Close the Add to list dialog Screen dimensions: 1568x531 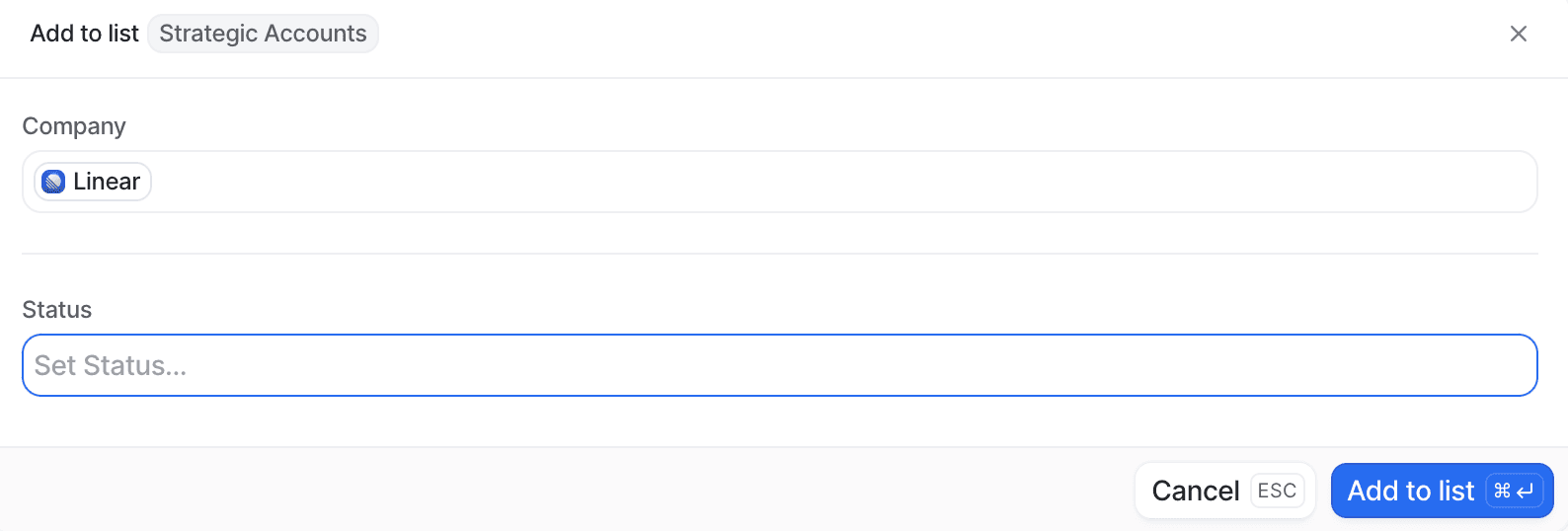pos(1518,34)
